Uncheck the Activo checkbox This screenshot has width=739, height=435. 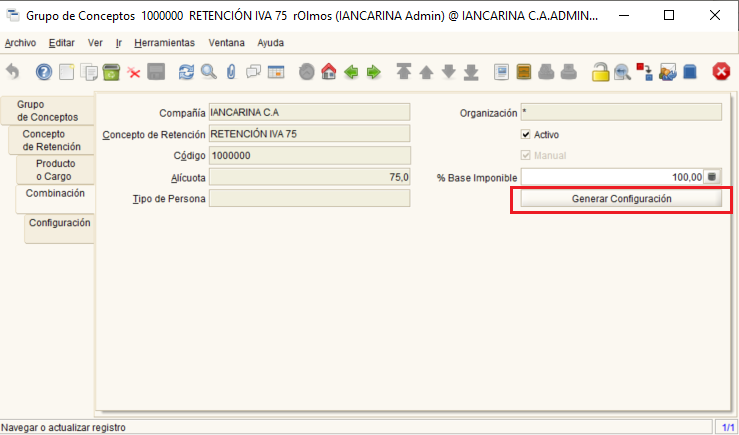pyautogui.click(x=526, y=134)
